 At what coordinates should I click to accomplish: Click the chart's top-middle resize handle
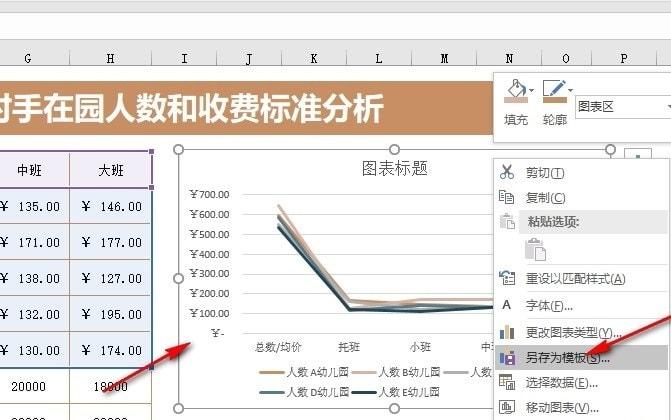click(395, 149)
